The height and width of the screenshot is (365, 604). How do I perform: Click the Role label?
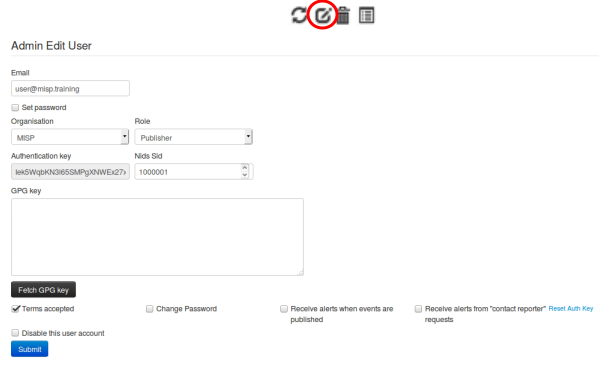[142, 121]
